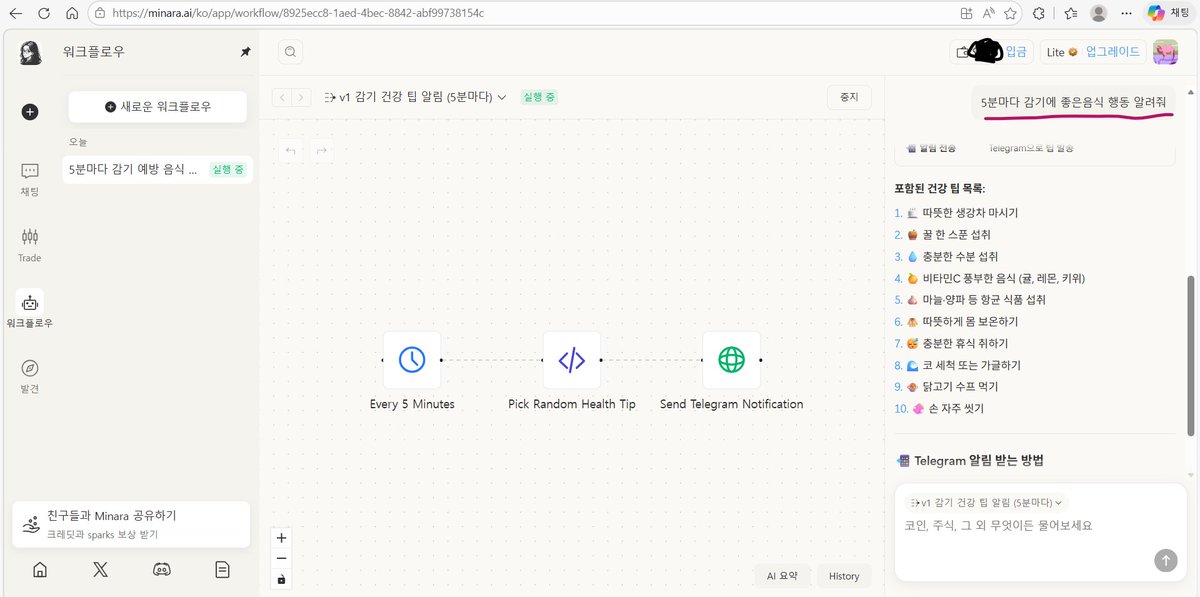Screen dimensions: 1200x597
Task: Go to browser home page icon
Action: tap(72, 13)
